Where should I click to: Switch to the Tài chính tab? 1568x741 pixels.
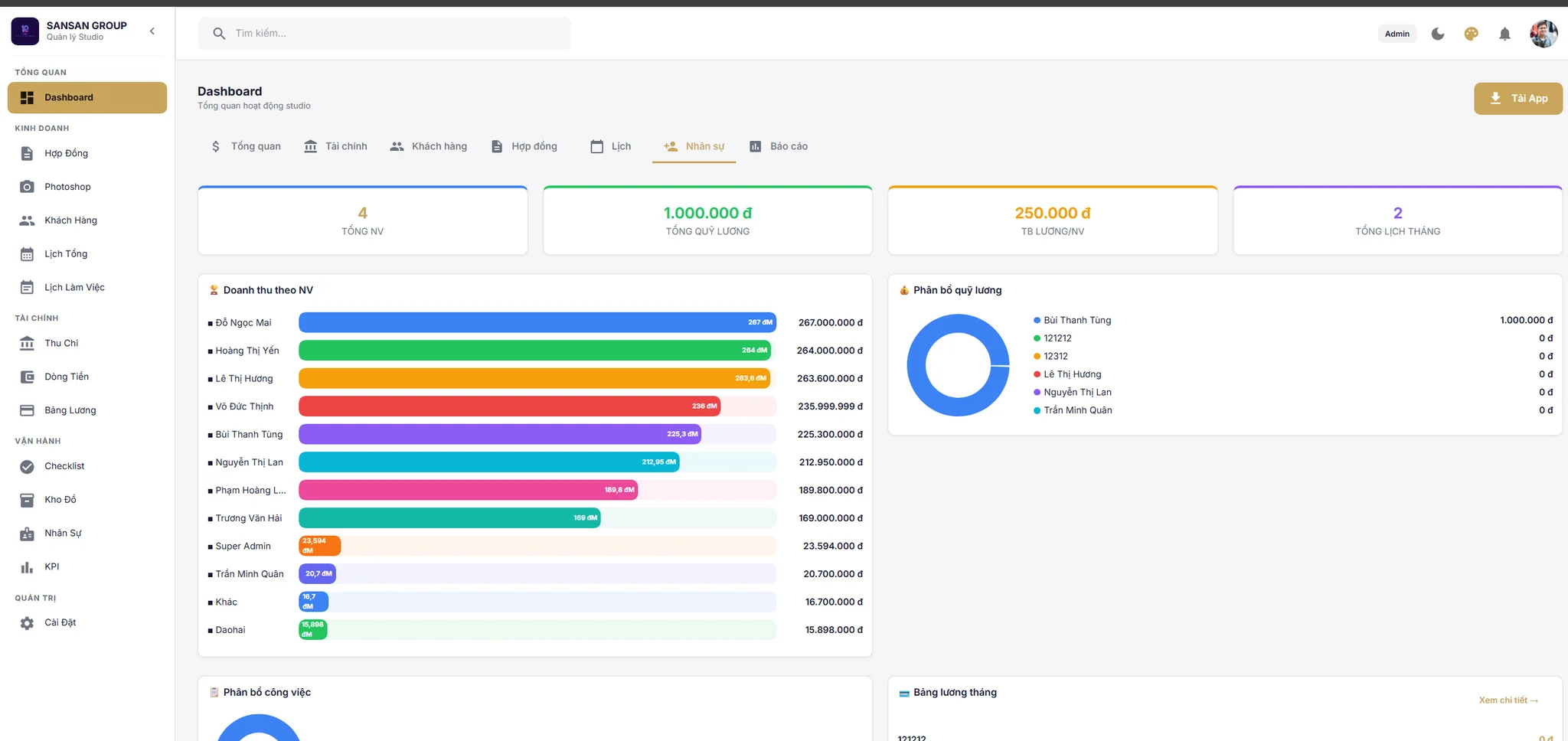335,146
